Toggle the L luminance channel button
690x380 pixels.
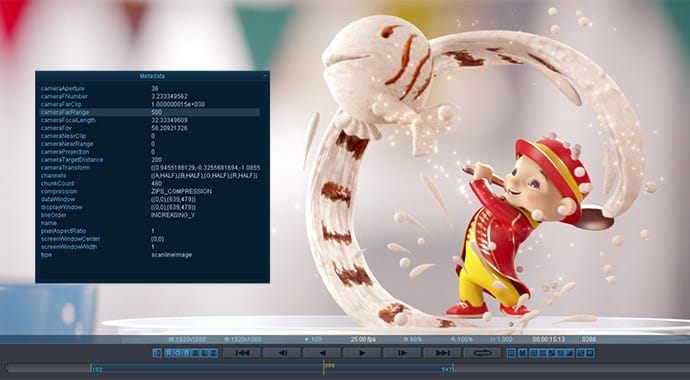[205, 353]
